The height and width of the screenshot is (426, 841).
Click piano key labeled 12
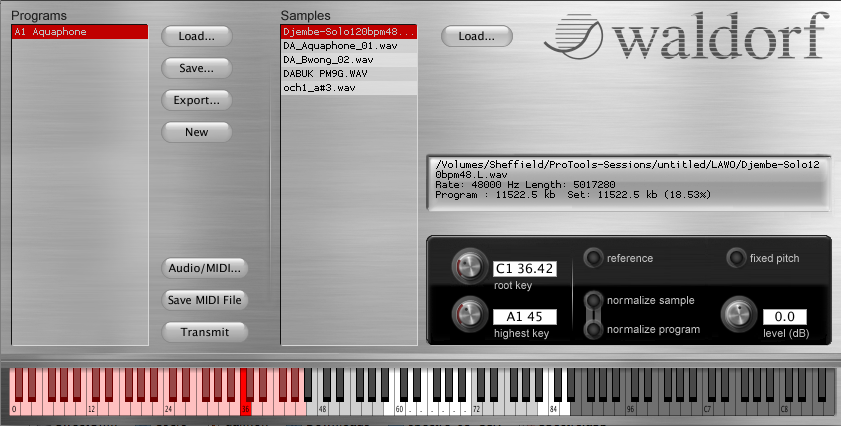[x=92, y=407]
